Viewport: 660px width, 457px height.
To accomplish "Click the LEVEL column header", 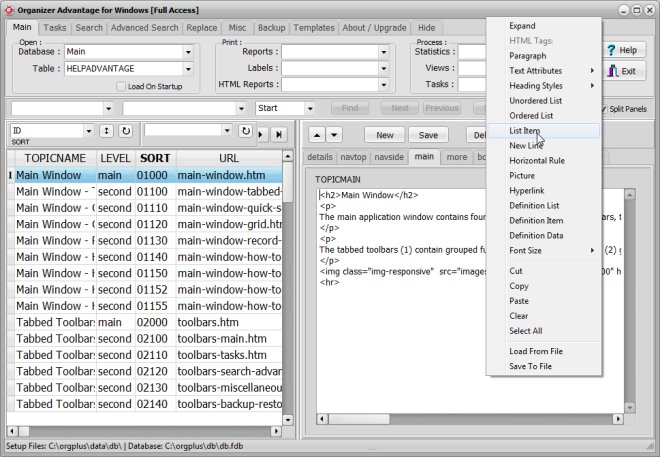I will click(x=115, y=158).
